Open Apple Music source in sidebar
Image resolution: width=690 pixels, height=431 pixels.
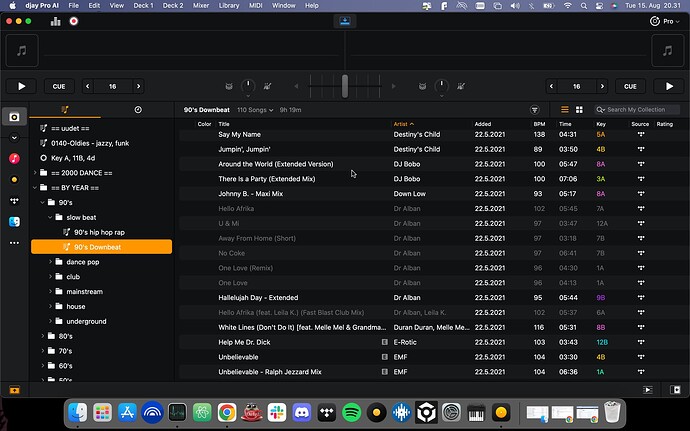point(14,158)
